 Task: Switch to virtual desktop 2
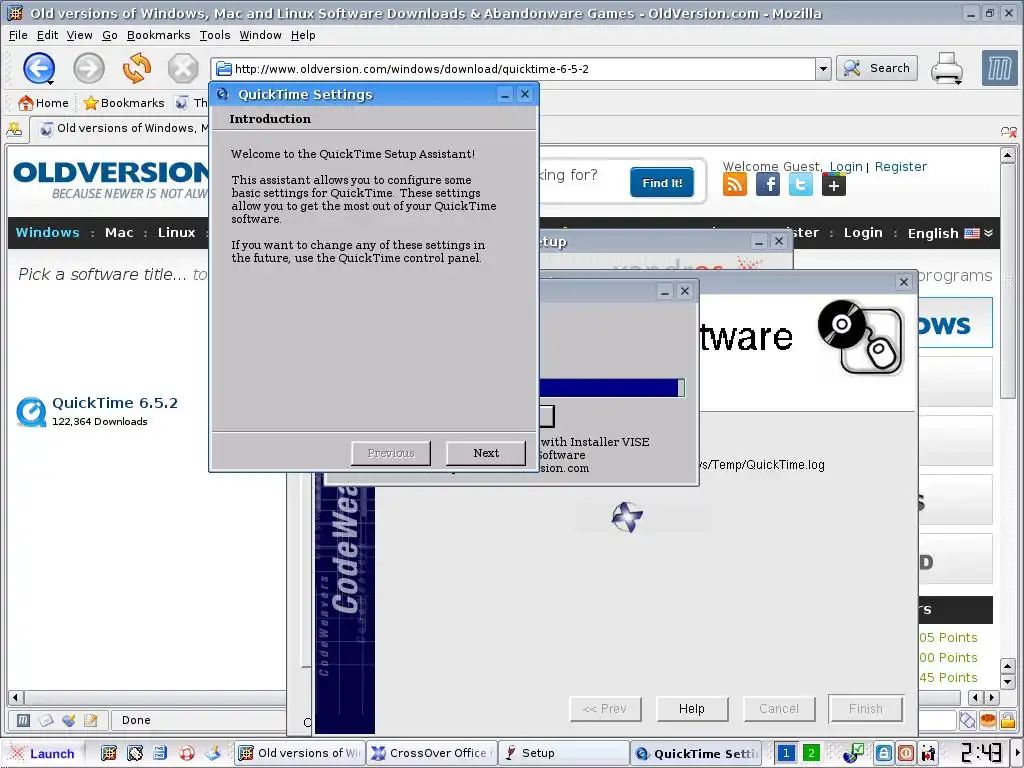(811, 753)
